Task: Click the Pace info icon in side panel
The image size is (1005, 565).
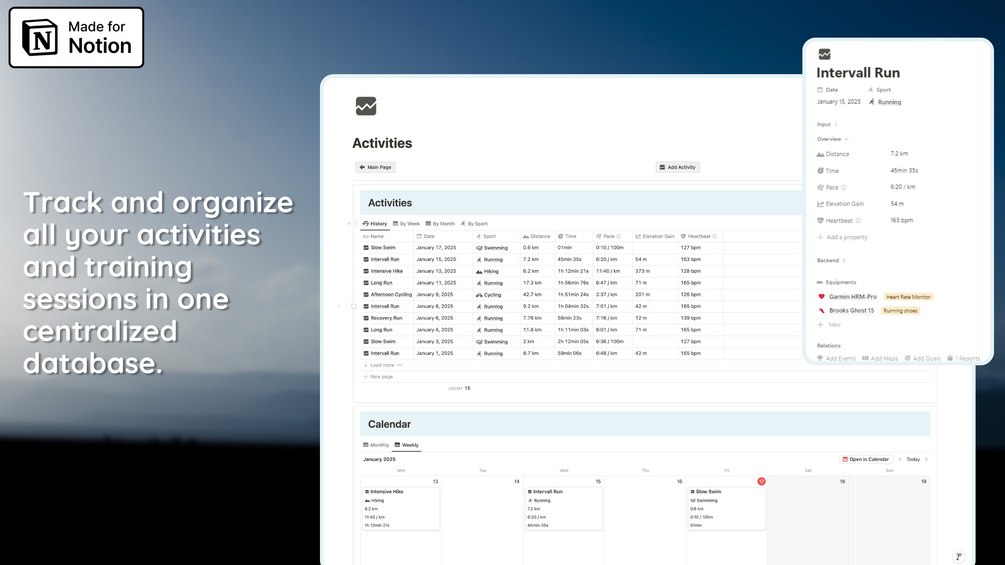Action: coord(843,188)
